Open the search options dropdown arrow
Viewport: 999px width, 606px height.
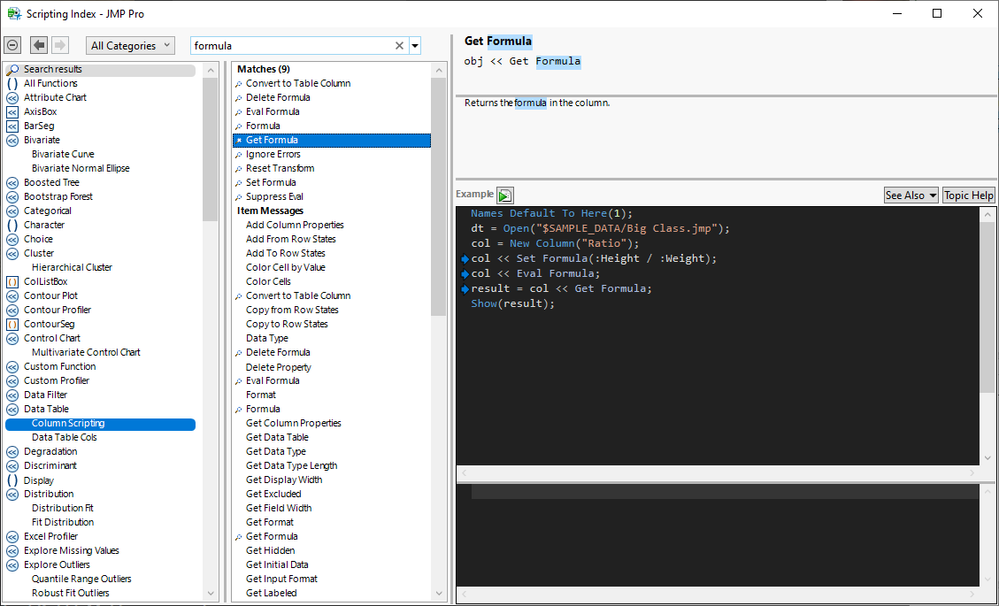point(415,46)
